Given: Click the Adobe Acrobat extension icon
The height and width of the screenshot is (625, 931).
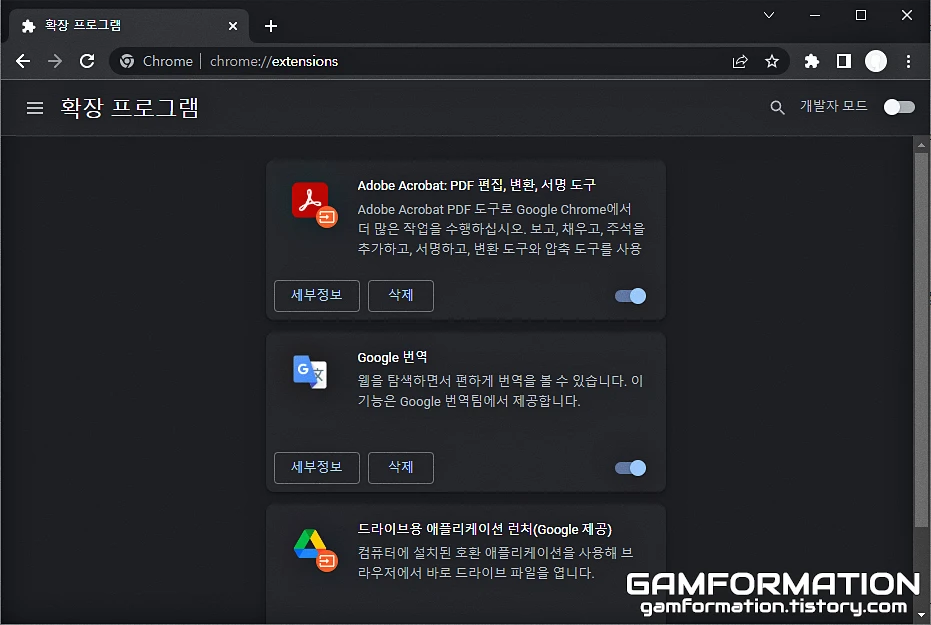Looking at the screenshot, I should point(314,204).
